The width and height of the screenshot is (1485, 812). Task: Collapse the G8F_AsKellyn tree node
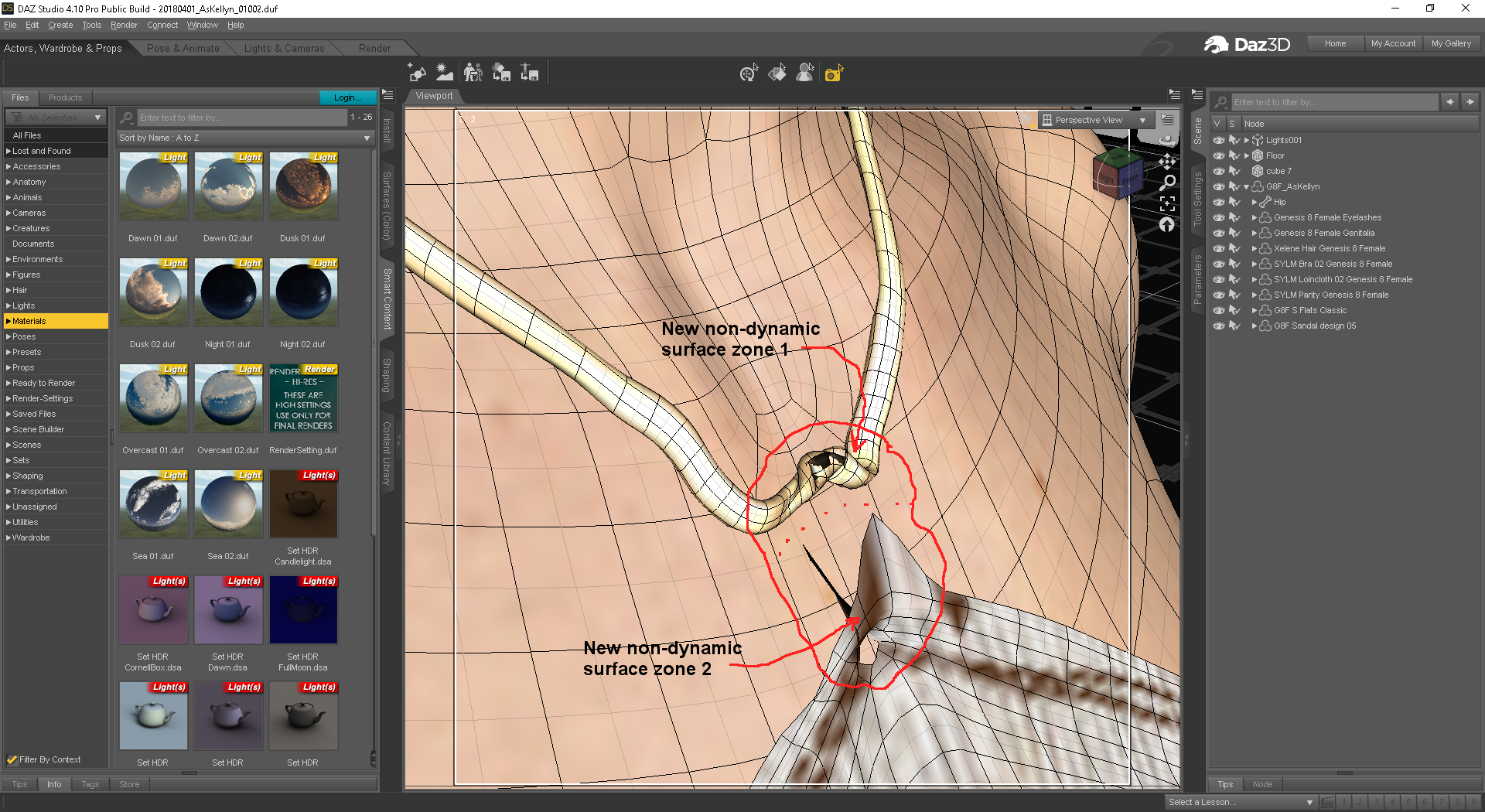(x=1246, y=186)
